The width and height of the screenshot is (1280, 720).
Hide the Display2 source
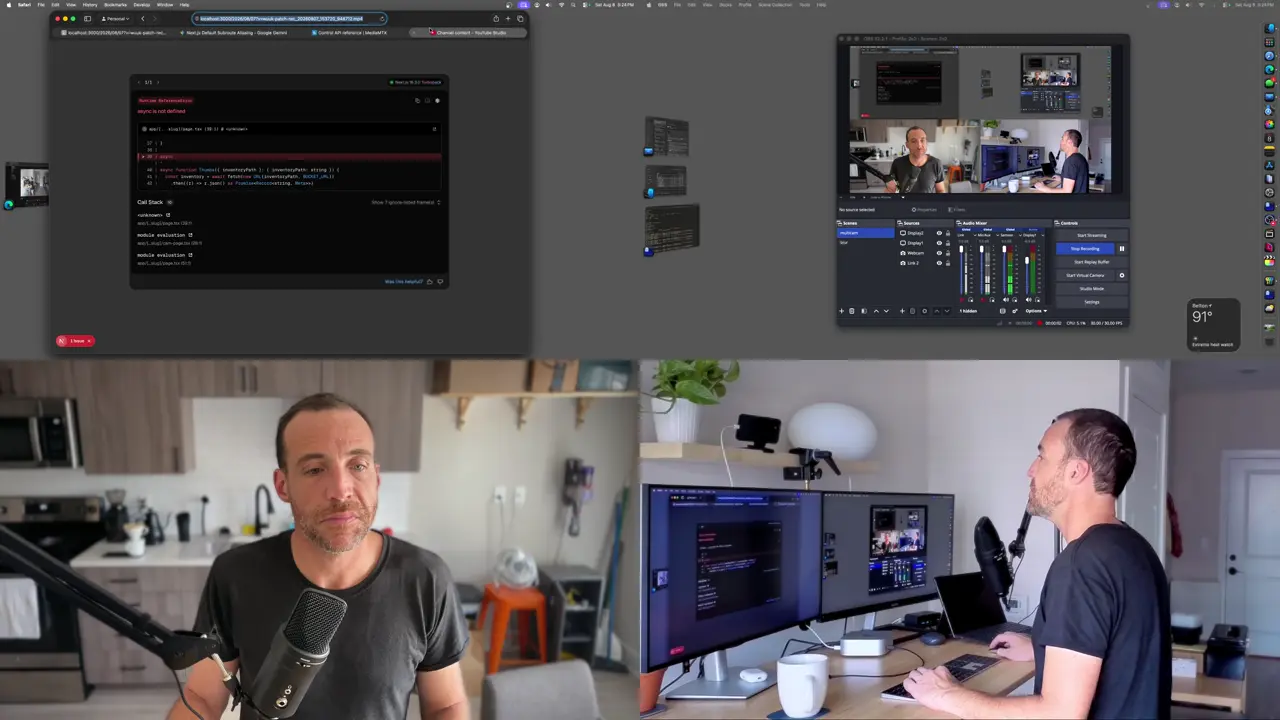[939, 233]
